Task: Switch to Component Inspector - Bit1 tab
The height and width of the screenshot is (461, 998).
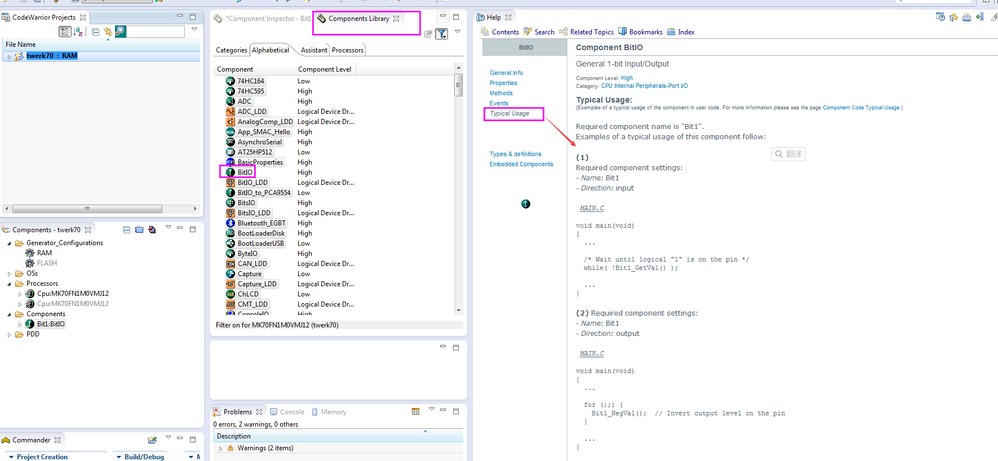Action: tap(262, 18)
